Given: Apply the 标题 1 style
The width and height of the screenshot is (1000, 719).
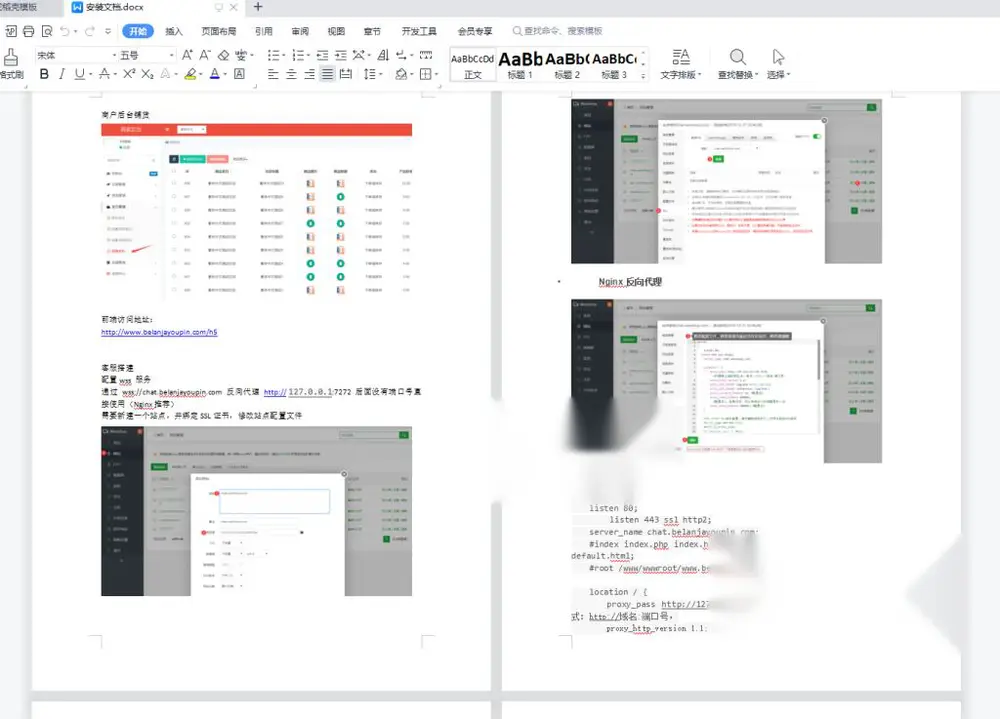Looking at the screenshot, I should [520, 64].
